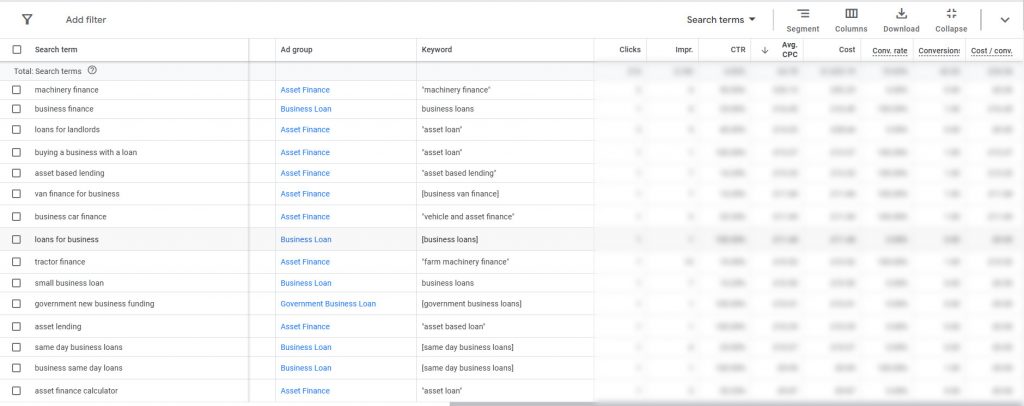Click the filter funnel icon

pyautogui.click(x=27, y=20)
